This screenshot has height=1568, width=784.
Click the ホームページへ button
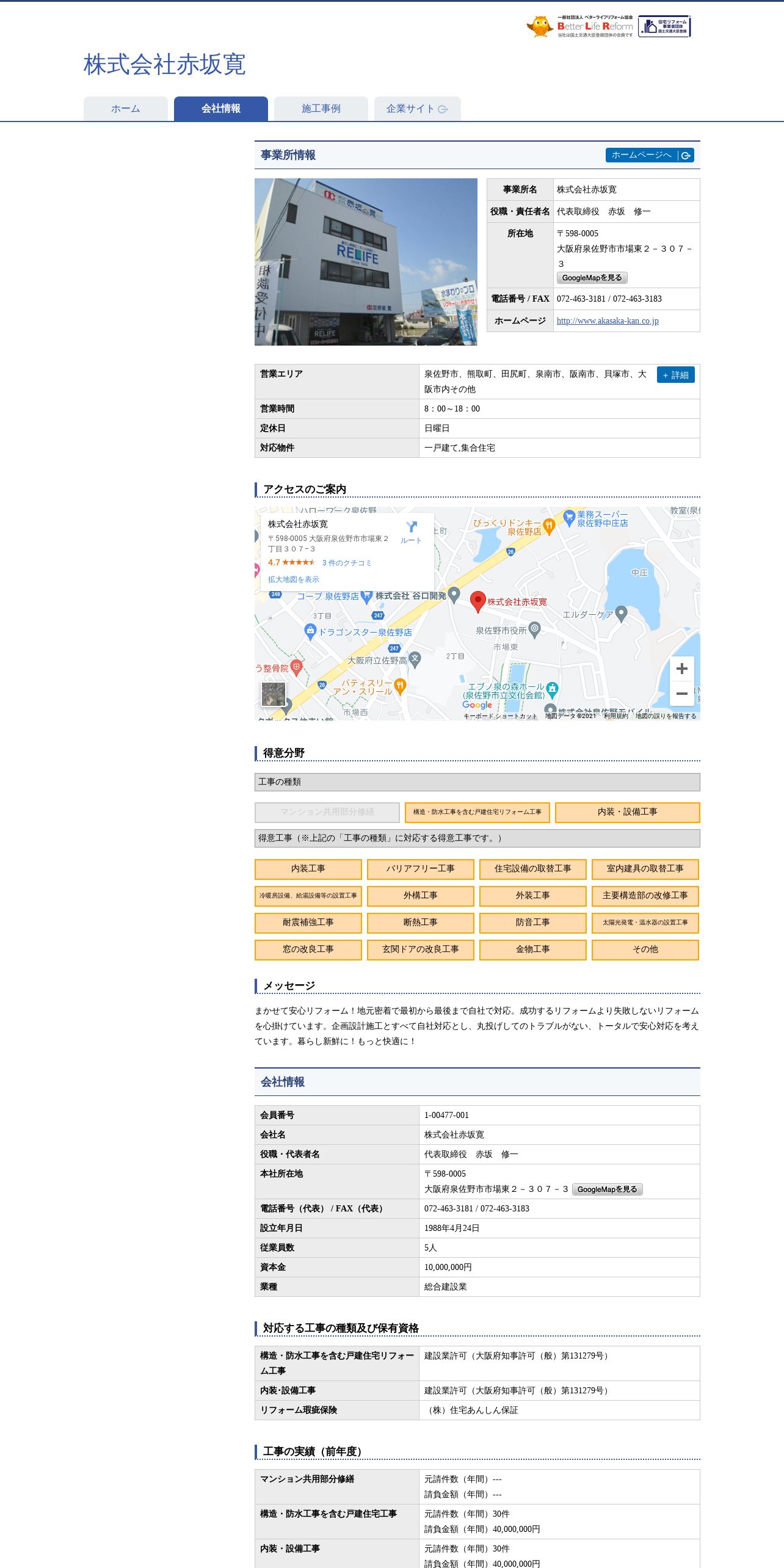(650, 155)
